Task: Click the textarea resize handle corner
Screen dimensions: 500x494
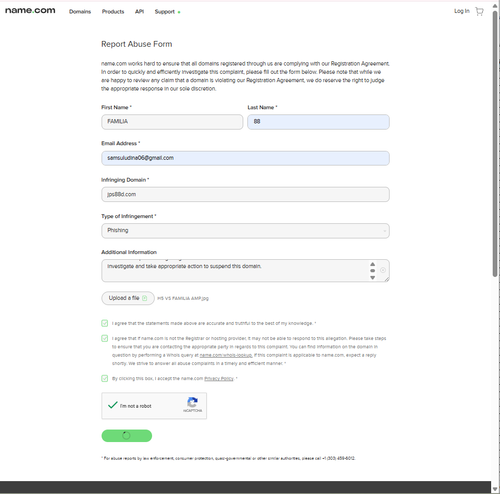Action: (x=387, y=279)
